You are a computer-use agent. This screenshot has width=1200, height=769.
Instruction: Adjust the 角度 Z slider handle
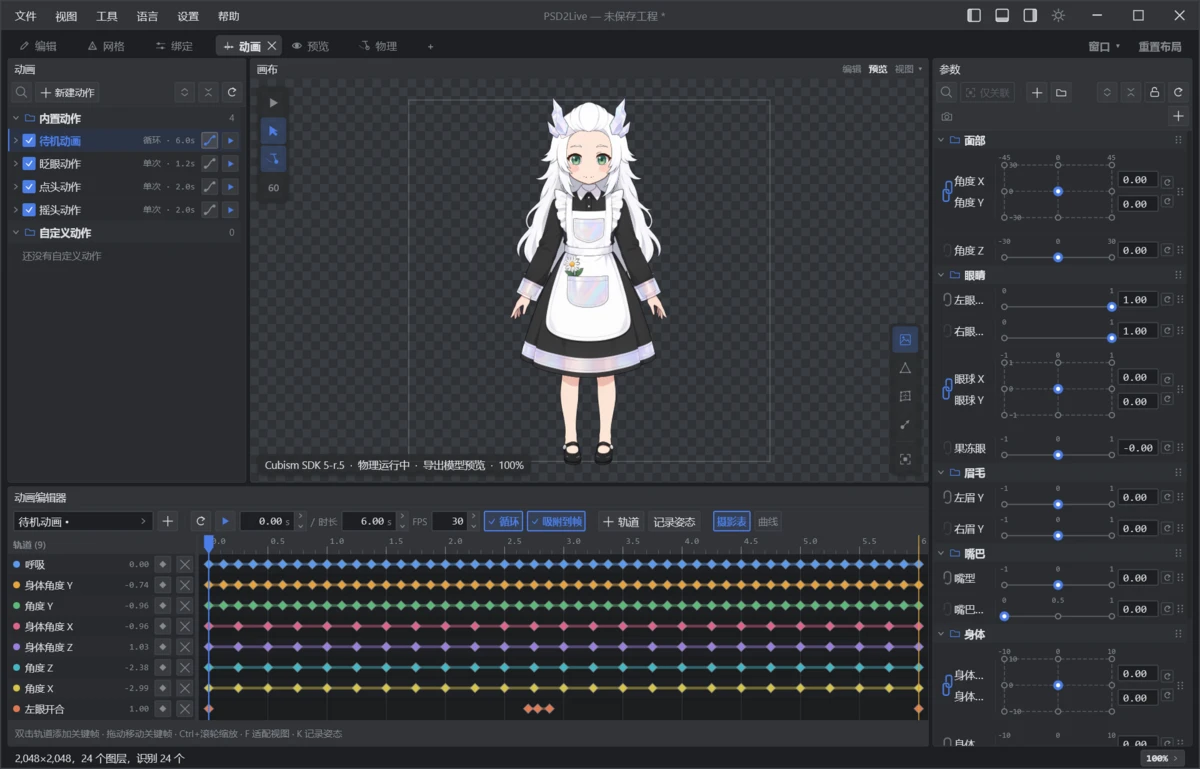pyautogui.click(x=1058, y=257)
